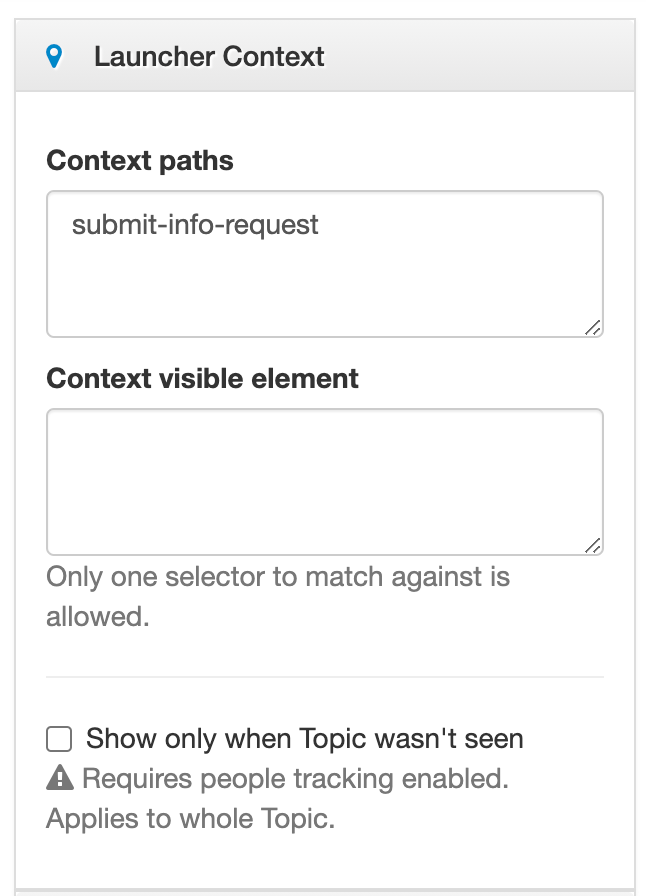Click the "Show only when Topic wasn't seen" label
This screenshot has width=646, height=896.
pyautogui.click(x=305, y=738)
